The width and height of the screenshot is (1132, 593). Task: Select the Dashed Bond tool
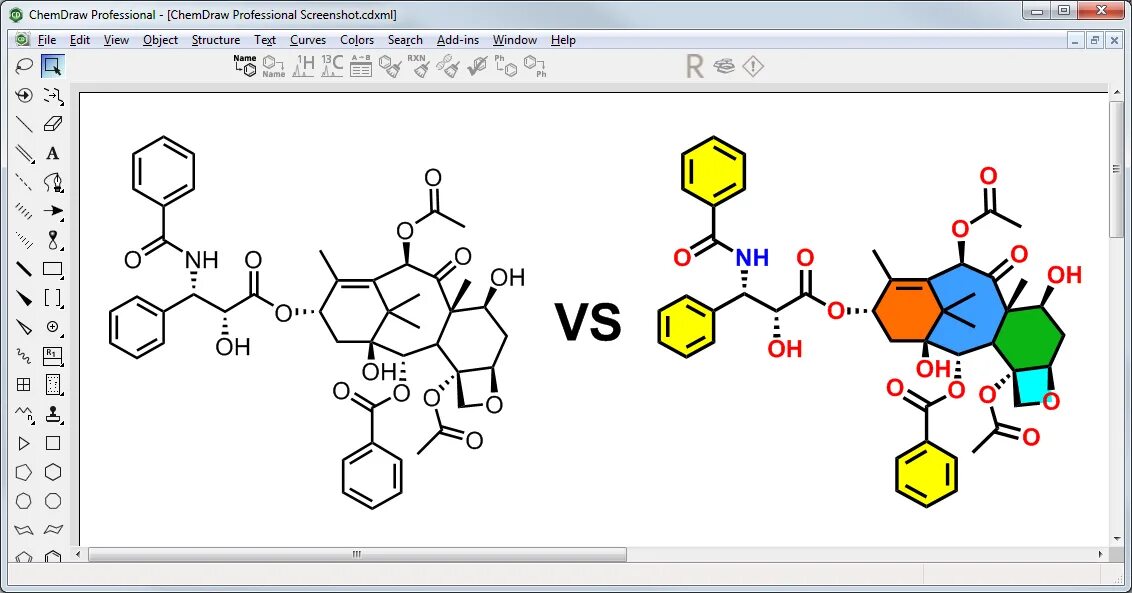click(x=24, y=182)
